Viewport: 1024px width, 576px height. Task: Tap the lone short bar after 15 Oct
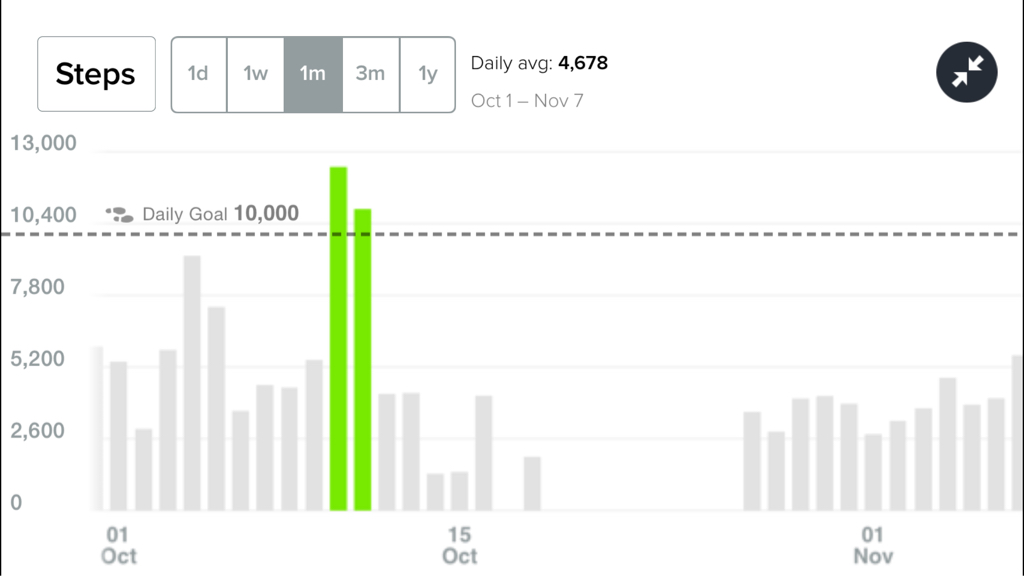click(x=532, y=483)
